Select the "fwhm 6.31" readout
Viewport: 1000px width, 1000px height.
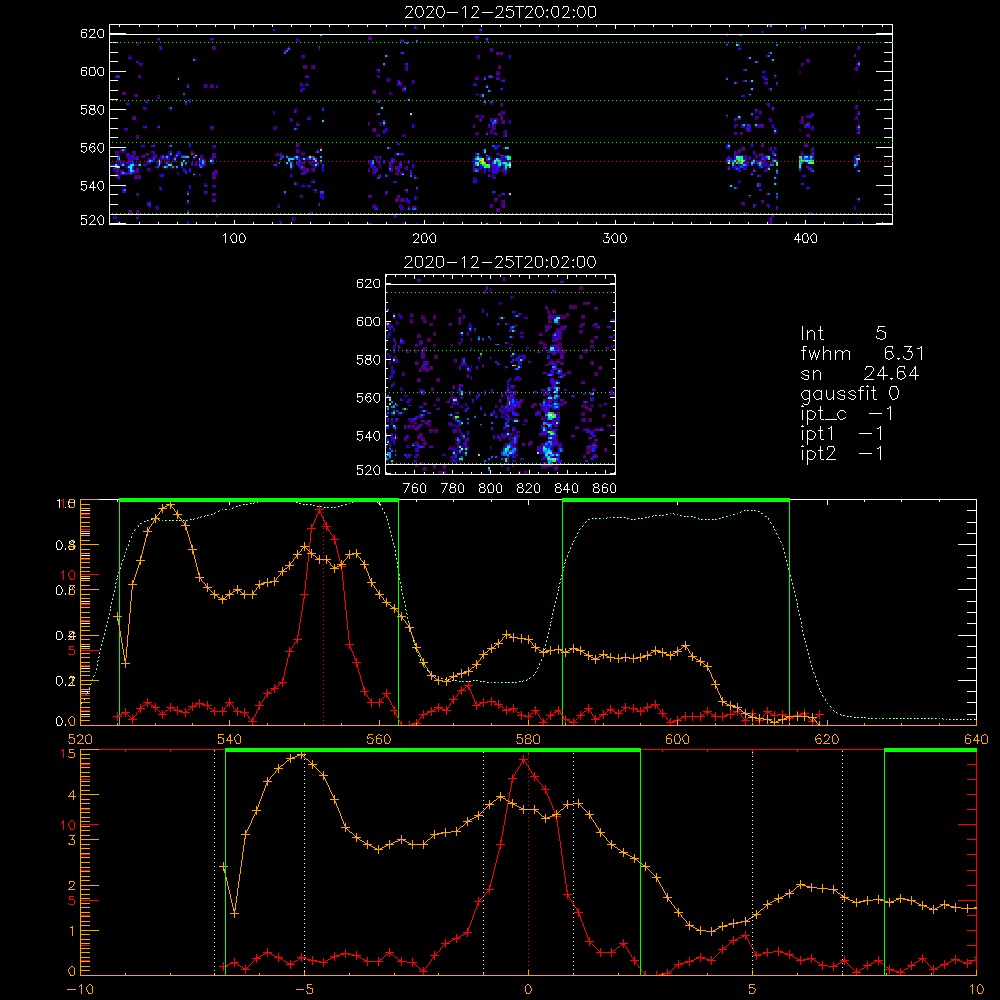pyautogui.click(x=862, y=353)
